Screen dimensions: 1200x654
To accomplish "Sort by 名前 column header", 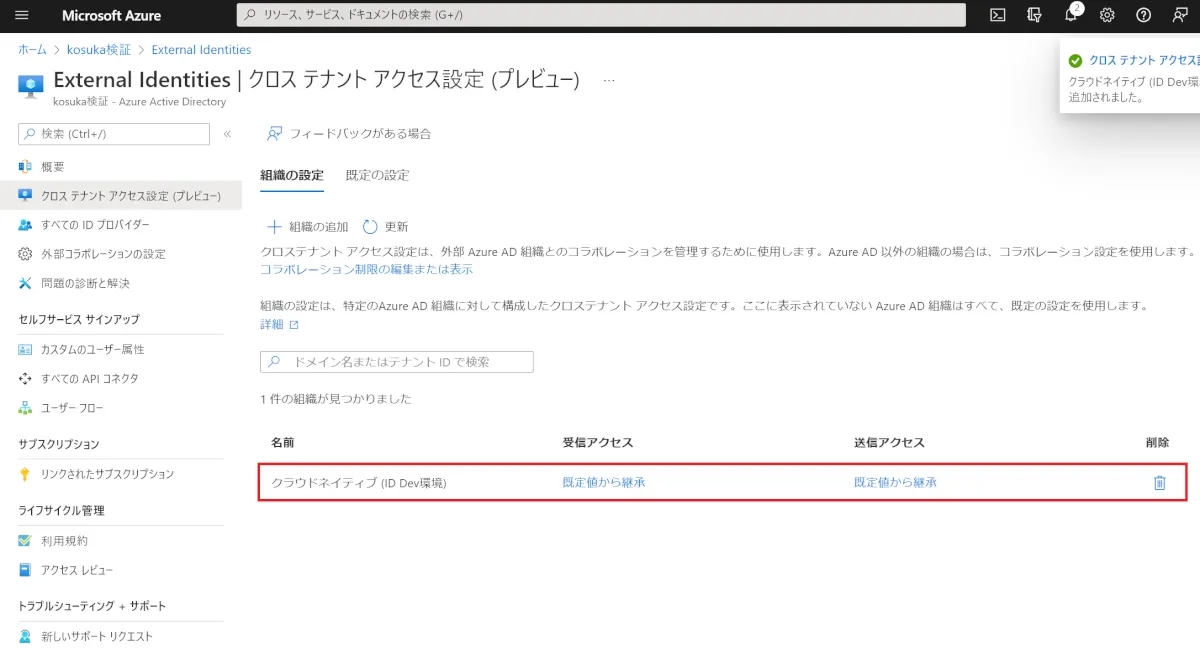I will [282, 442].
